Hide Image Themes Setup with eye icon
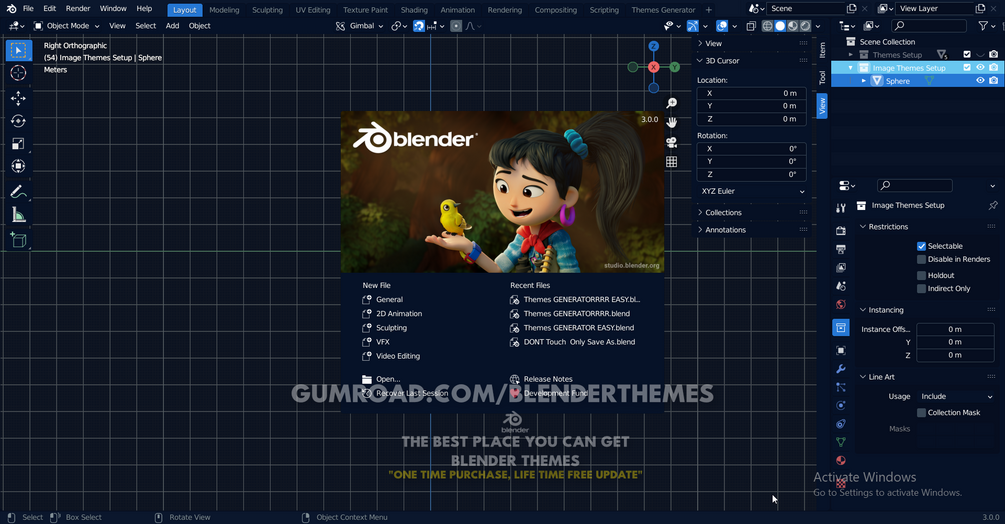The height and width of the screenshot is (524, 1005). click(980, 68)
